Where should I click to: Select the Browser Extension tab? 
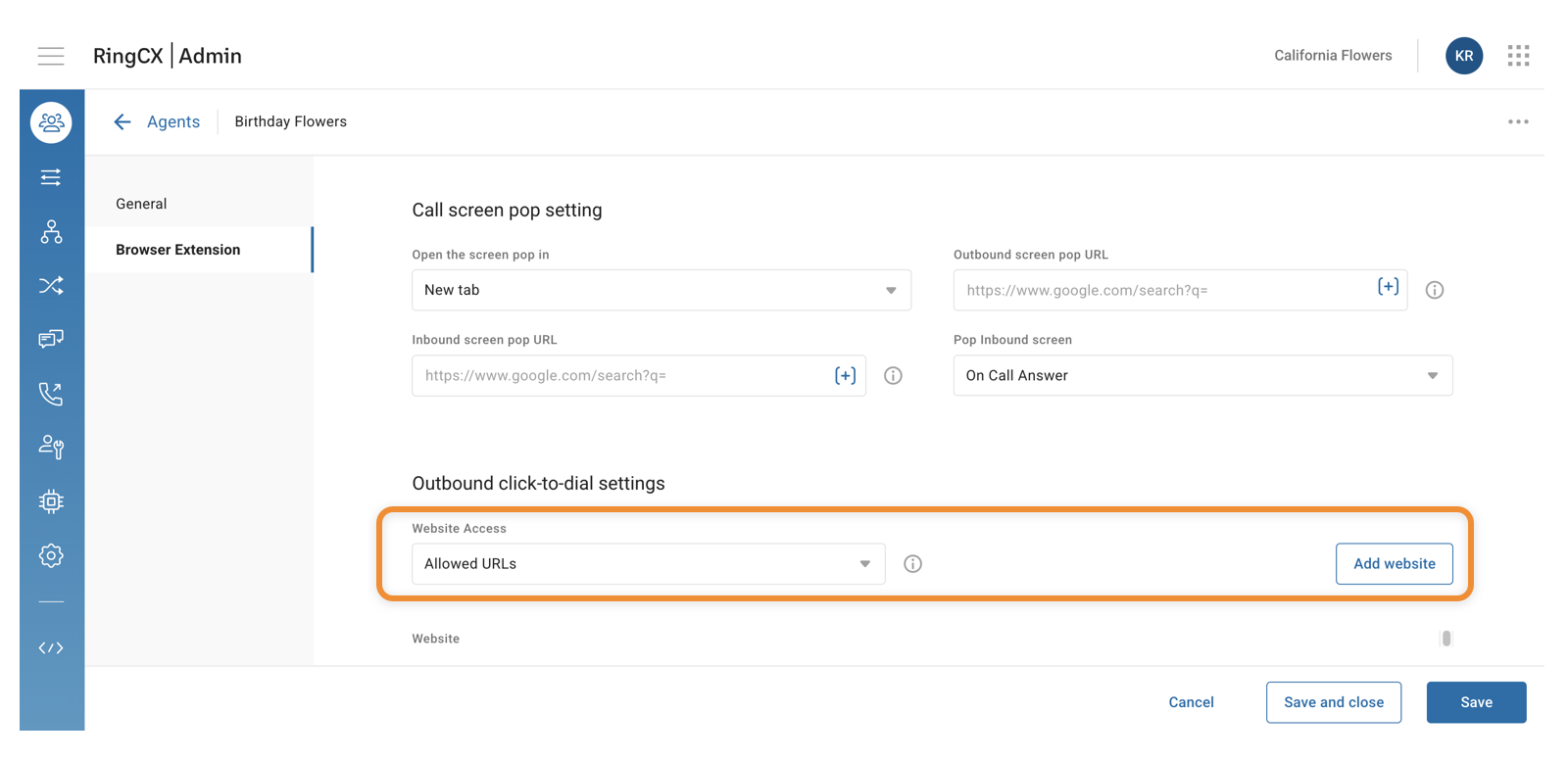tap(178, 250)
